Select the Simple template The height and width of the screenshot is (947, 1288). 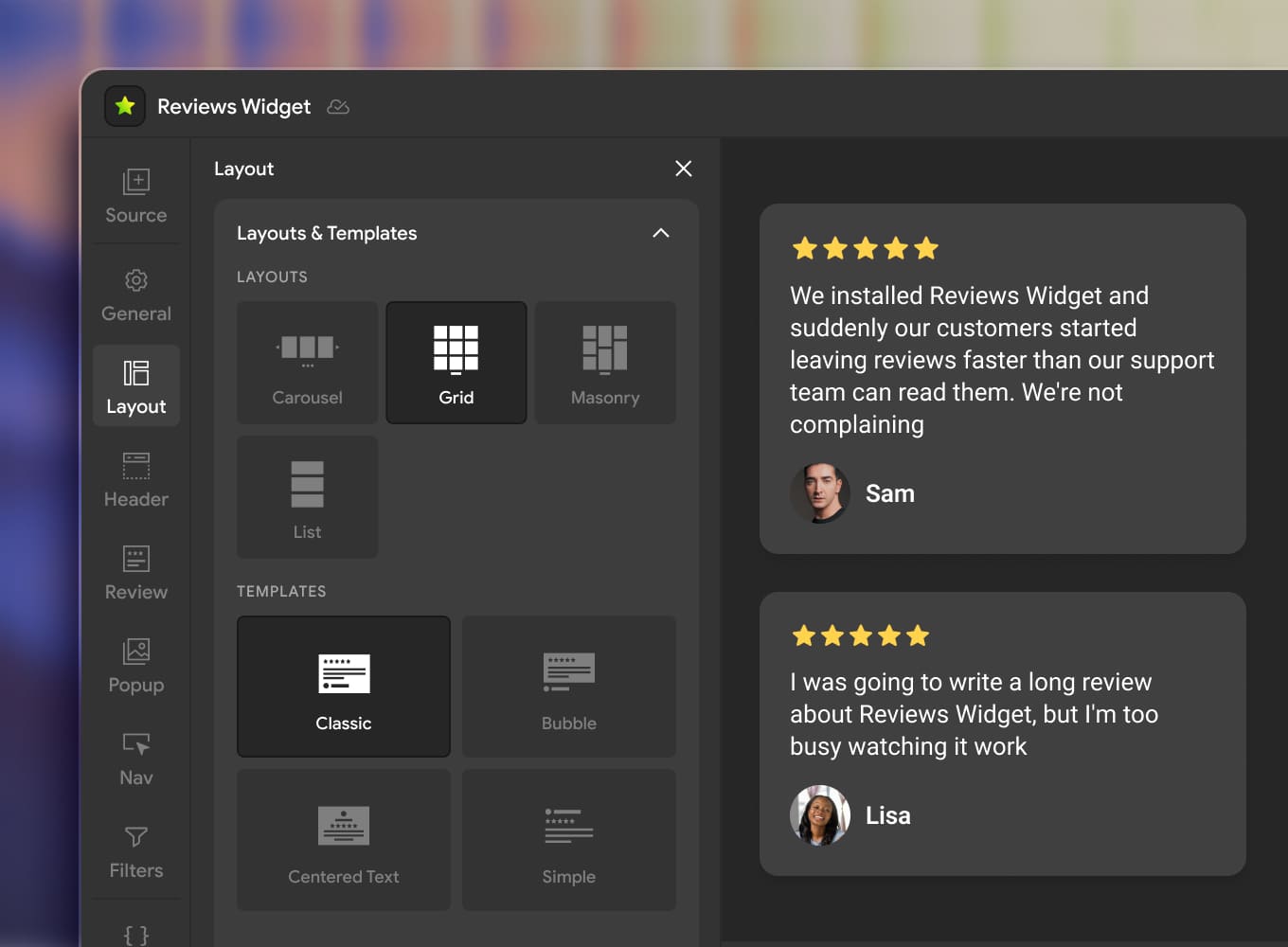pyautogui.click(x=569, y=840)
